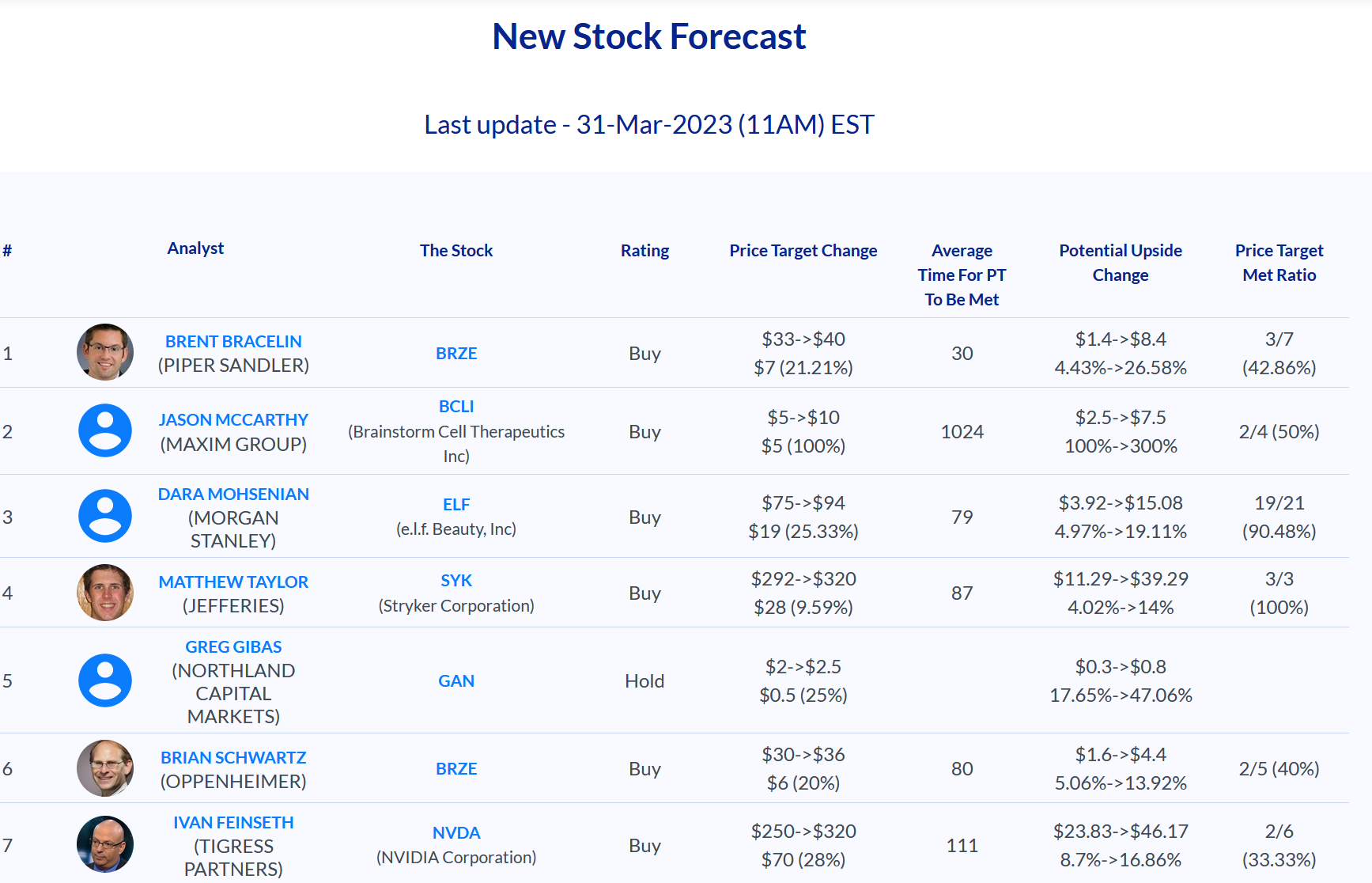Open the NVDA stock ticker link

click(456, 832)
